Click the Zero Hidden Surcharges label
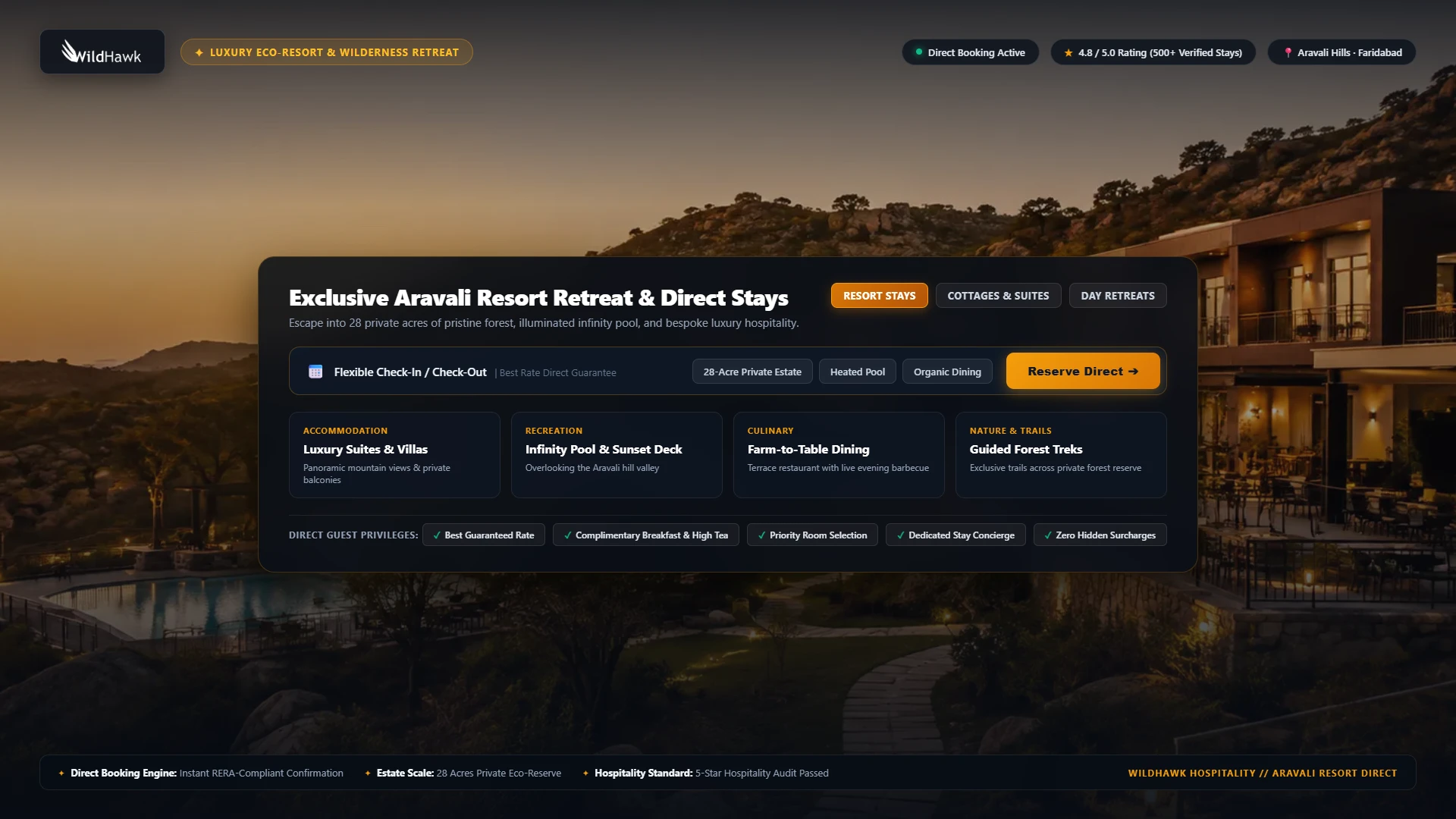 click(x=1106, y=535)
